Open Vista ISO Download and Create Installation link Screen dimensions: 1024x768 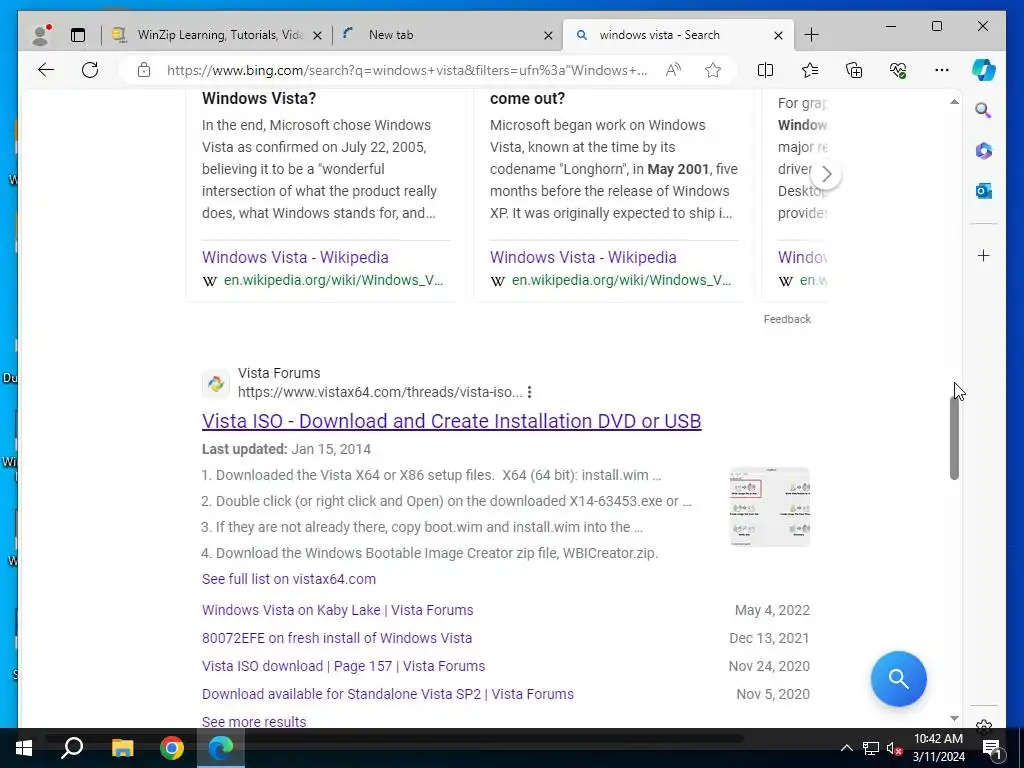(x=451, y=421)
